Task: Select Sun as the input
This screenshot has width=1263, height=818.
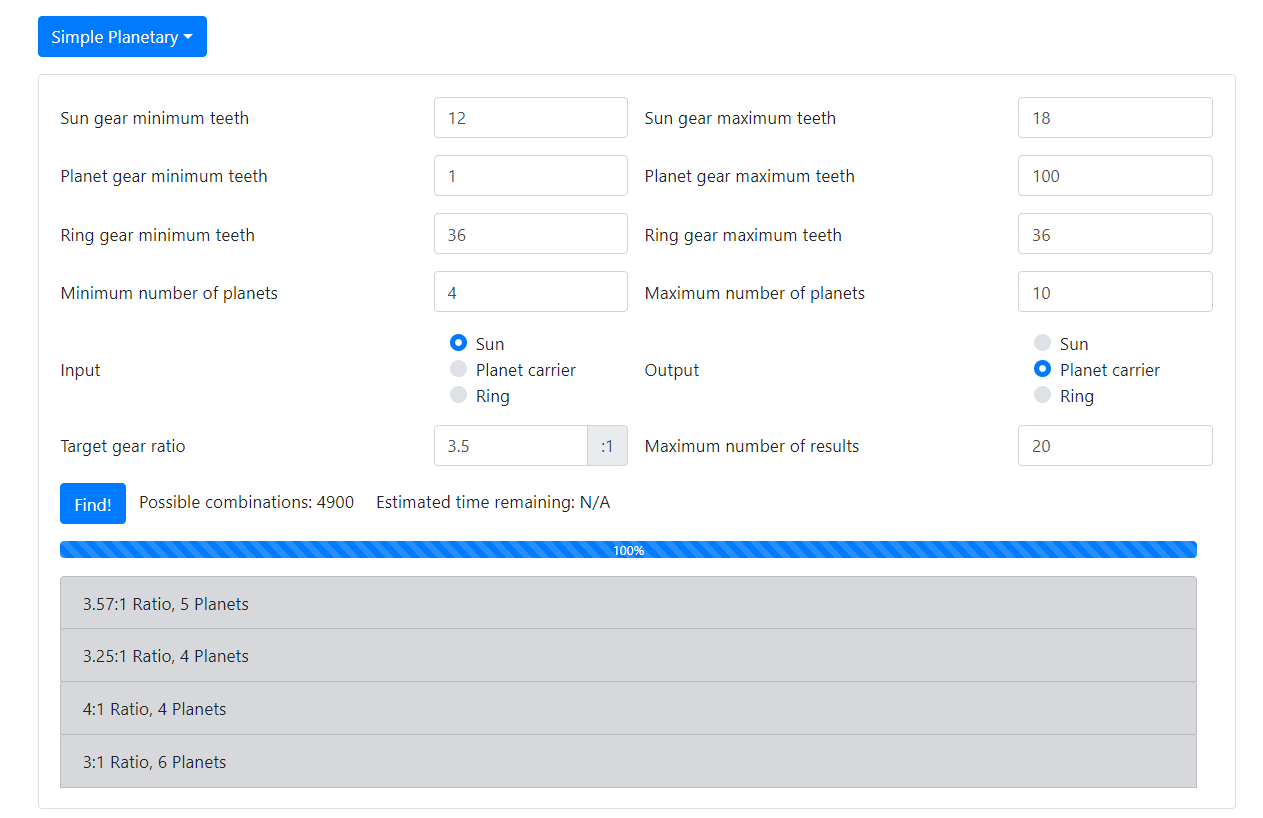Action: point(459,343)
